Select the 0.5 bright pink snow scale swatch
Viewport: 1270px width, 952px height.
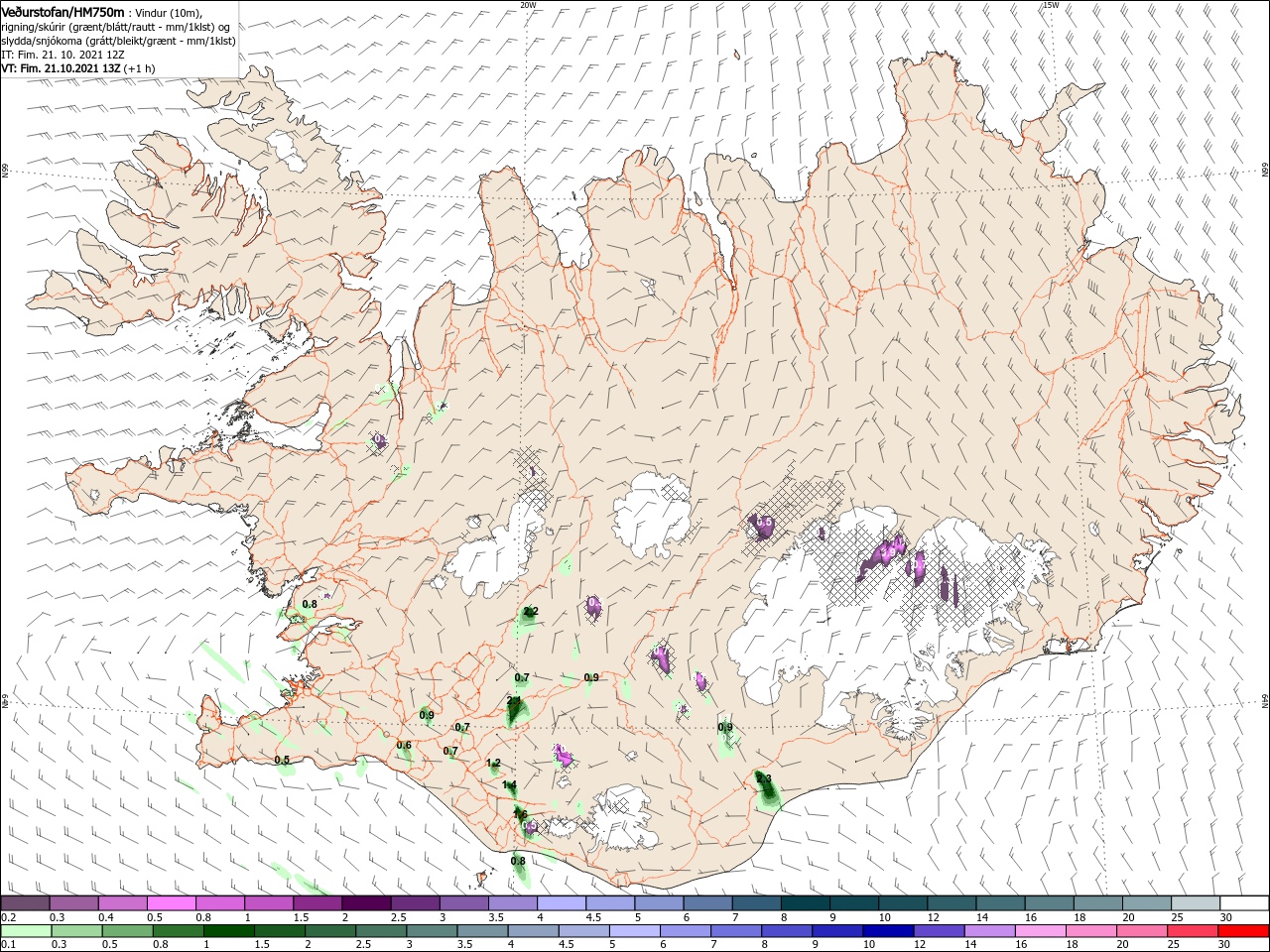[x=171, y=902]
